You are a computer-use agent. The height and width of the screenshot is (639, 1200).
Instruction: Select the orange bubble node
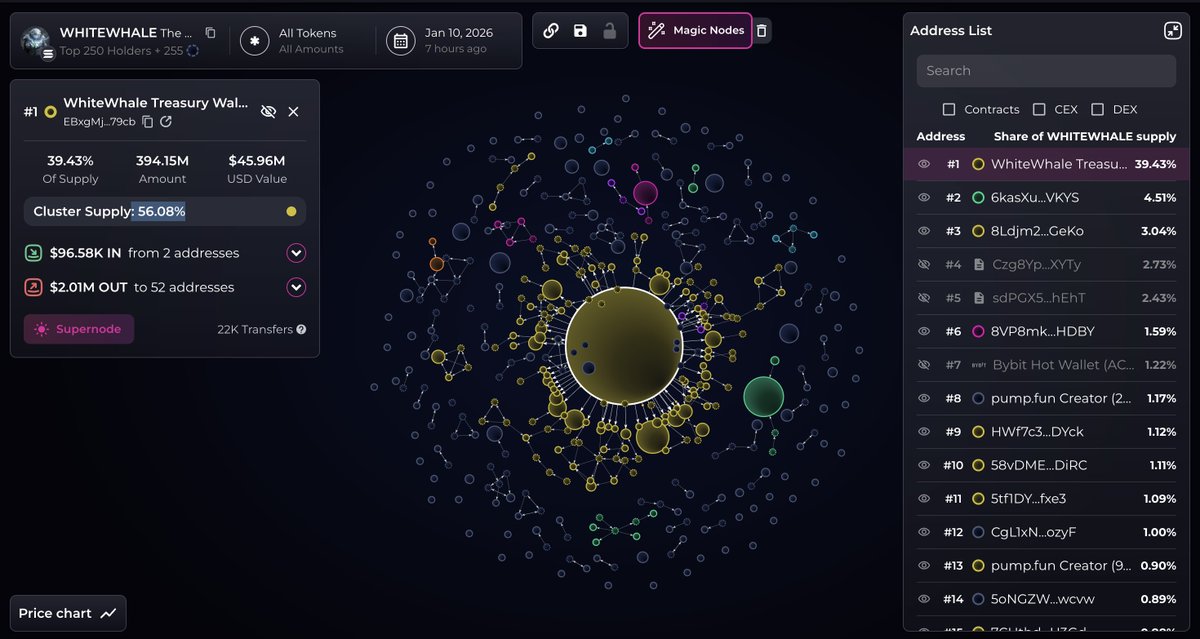click(436, 264)
